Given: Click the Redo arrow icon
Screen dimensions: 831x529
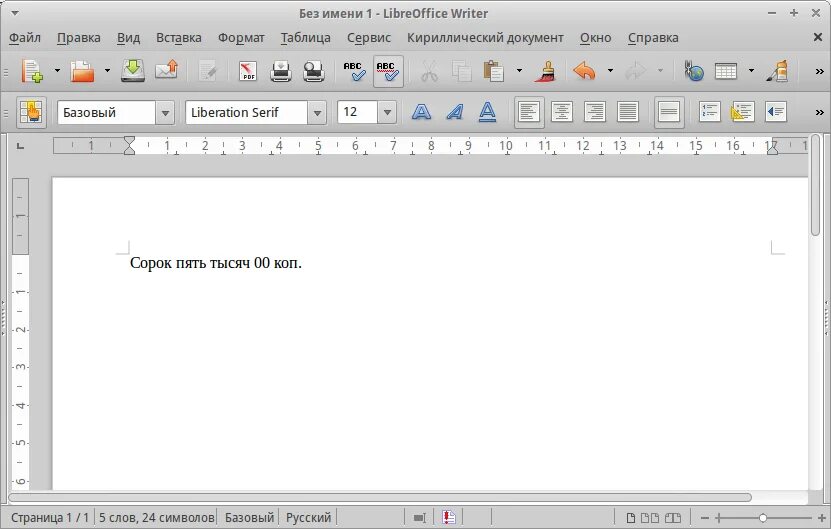Looking at the screenshot, I should pos(635,70).
